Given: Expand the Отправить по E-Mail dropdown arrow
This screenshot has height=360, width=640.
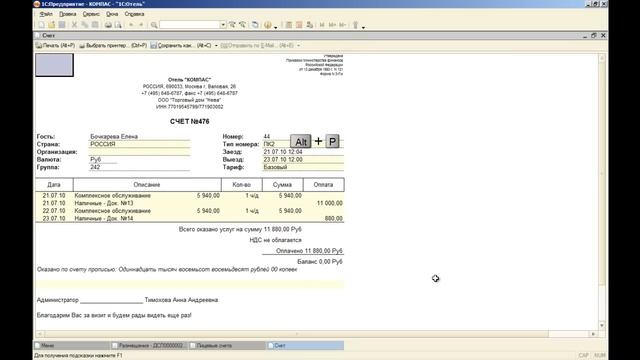Looking at the screenshot, I should 298,46.
